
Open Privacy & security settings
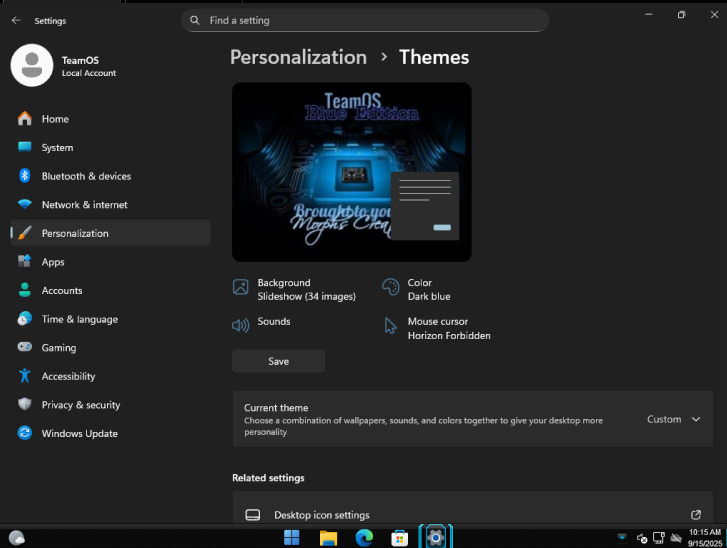[x=110, y=404]
